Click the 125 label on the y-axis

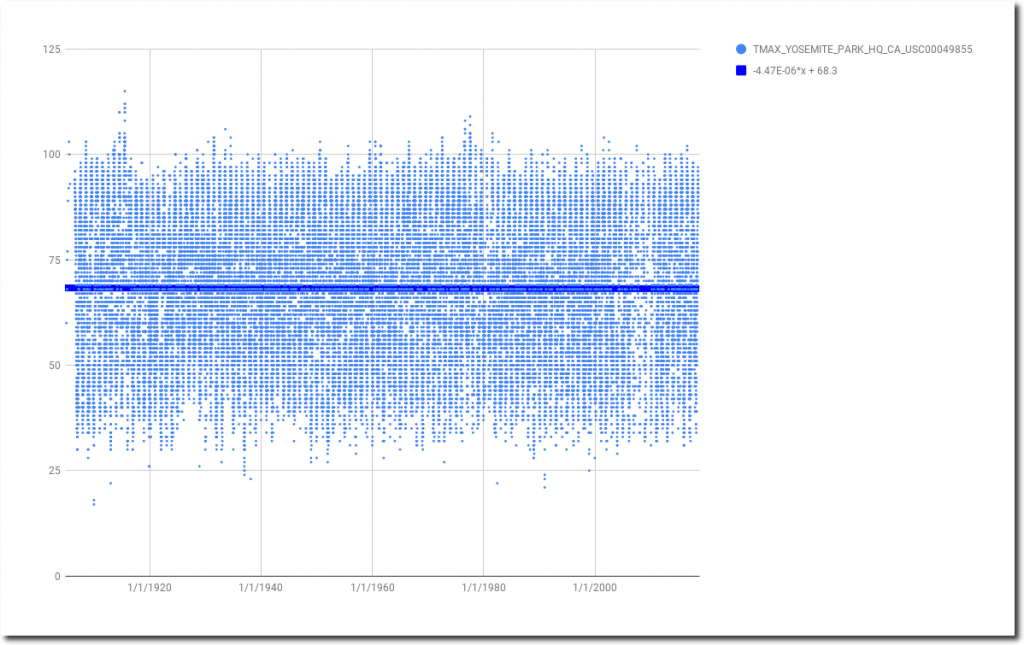pyautogui.click(x=50, y=49)
